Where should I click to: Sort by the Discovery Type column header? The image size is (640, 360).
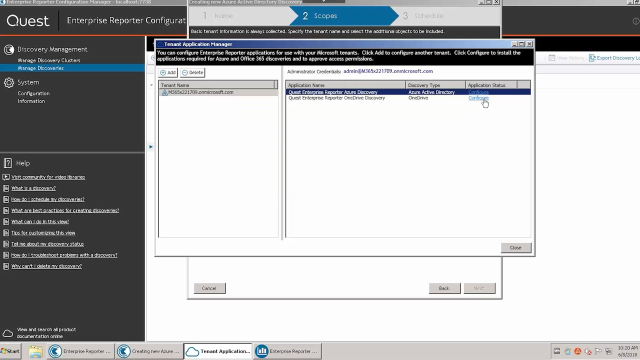tap(435, 85)
